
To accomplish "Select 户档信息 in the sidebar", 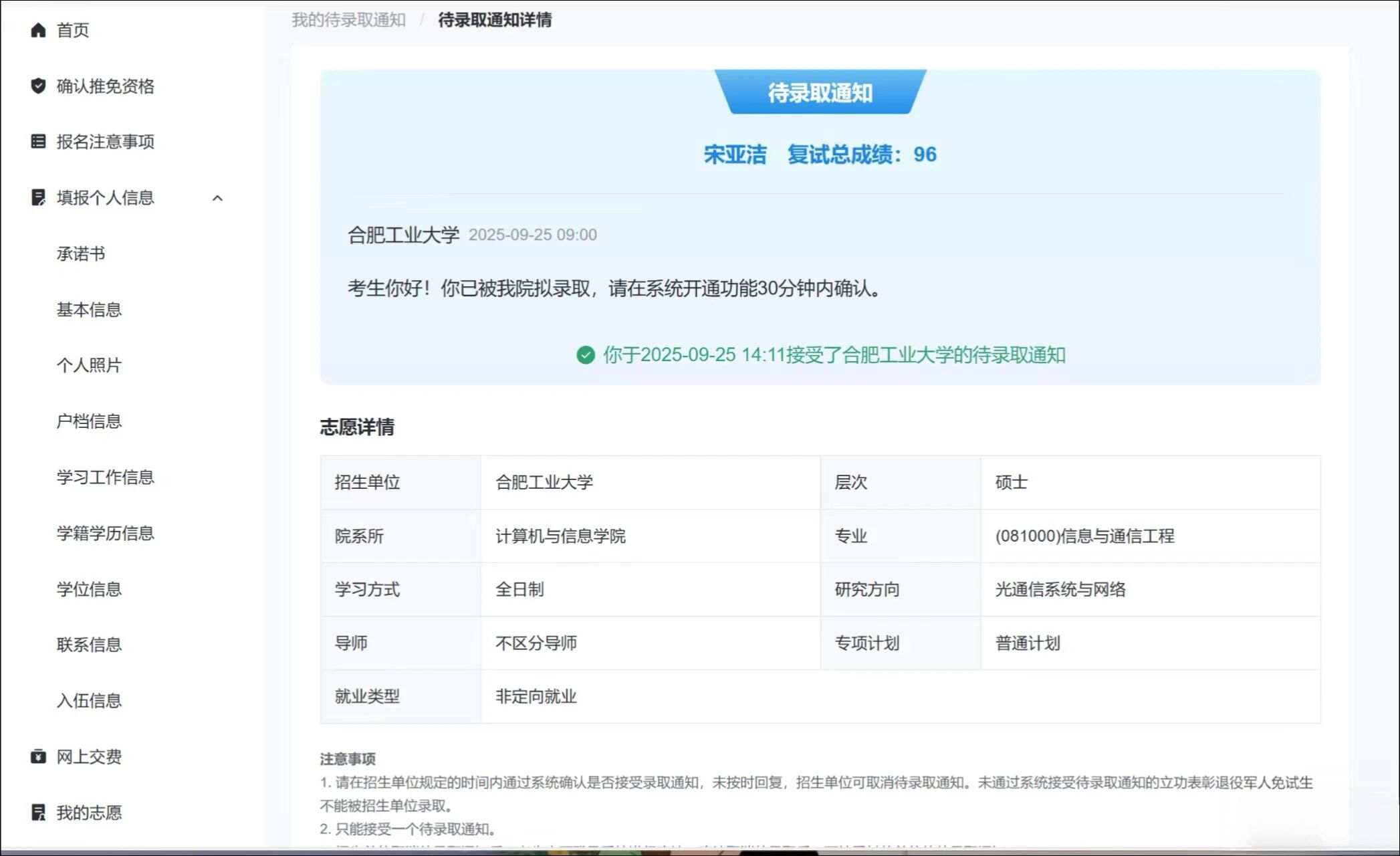I will [89, 421].
